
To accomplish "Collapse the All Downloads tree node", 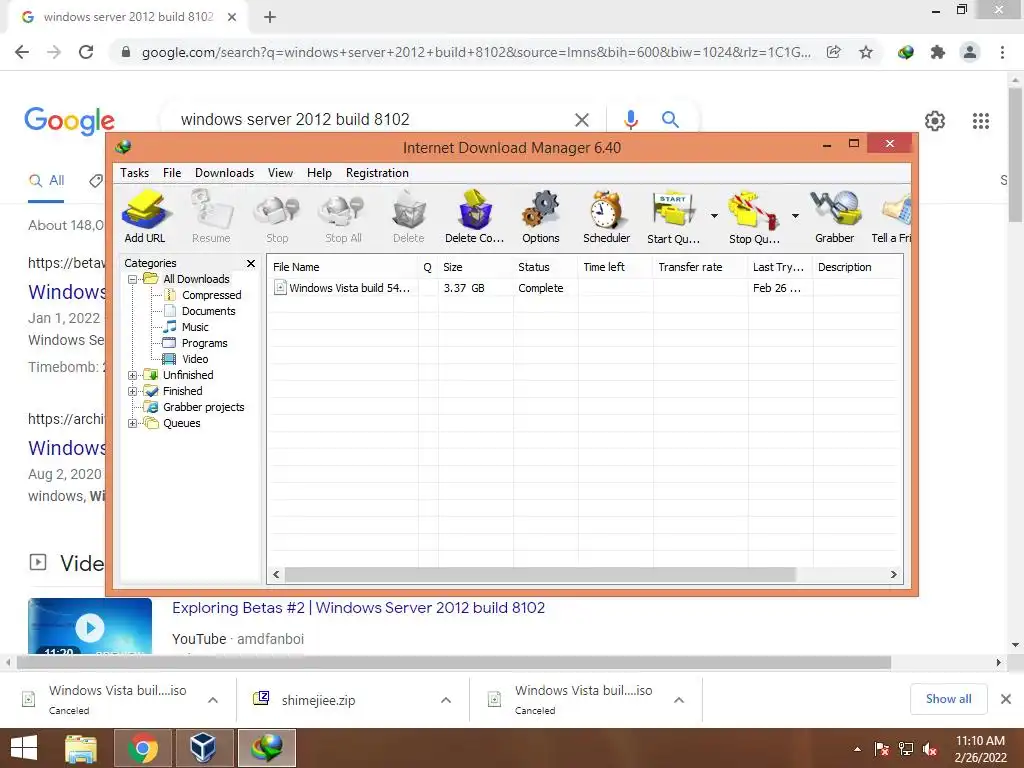I will tap(133, 280).
